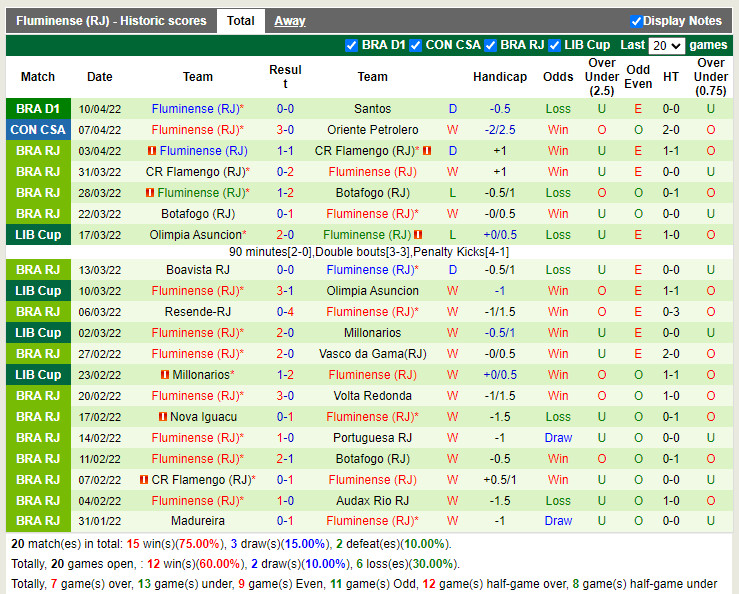The width and height of the screenshot is (739, 594).
Task: Toggle the Display Notes checkbox
Action: 636,21
